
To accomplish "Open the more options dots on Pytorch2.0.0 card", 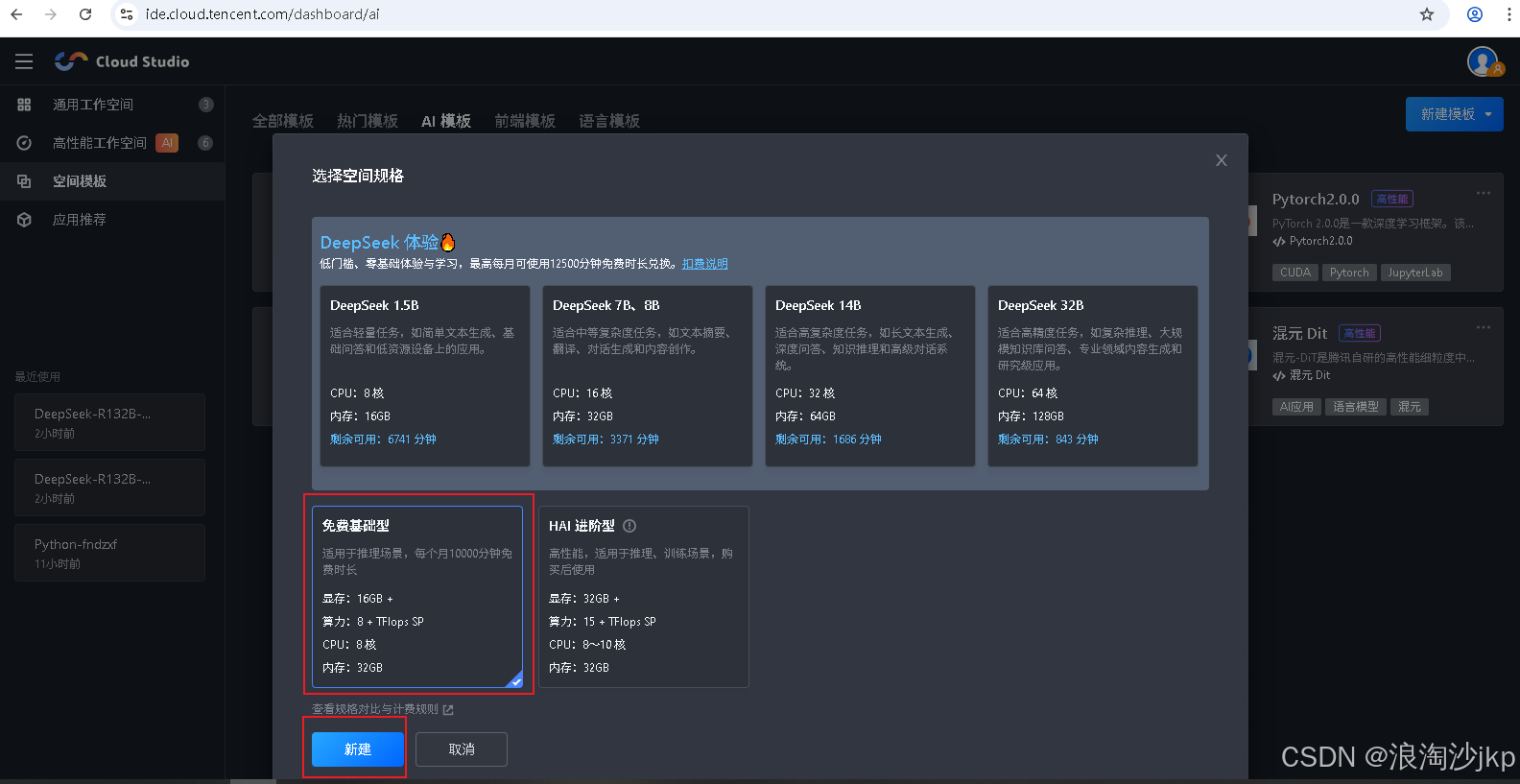I will click(1484, 193).
